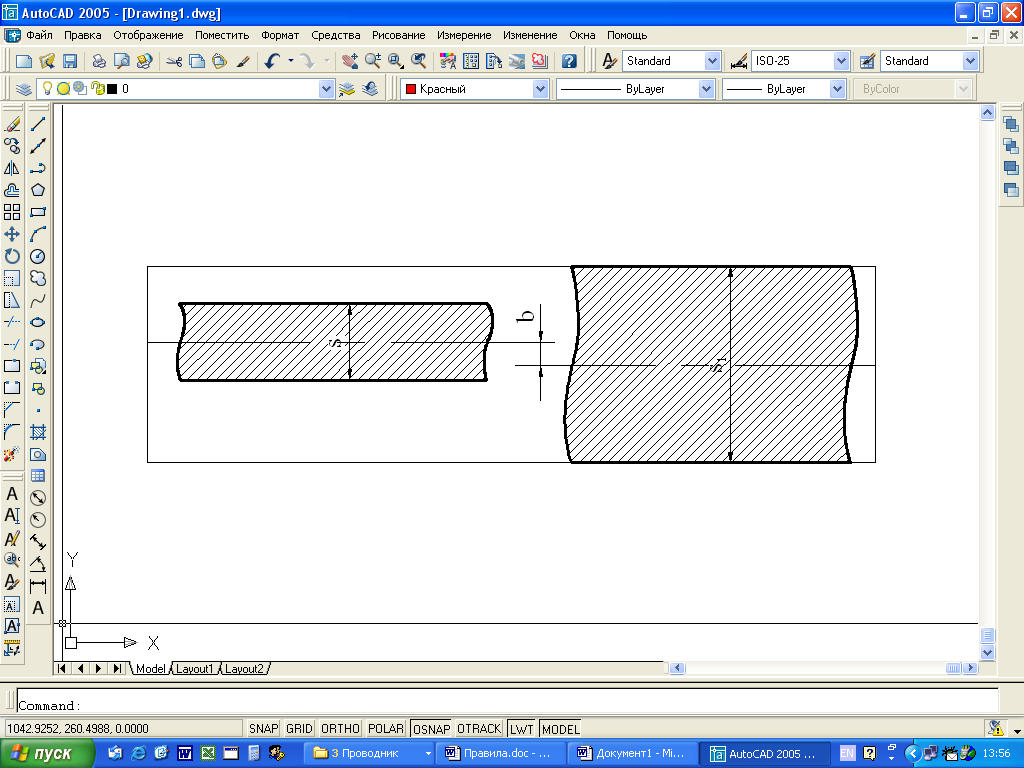Choose the Move modify tool
1024x768 pixels.
12,234
